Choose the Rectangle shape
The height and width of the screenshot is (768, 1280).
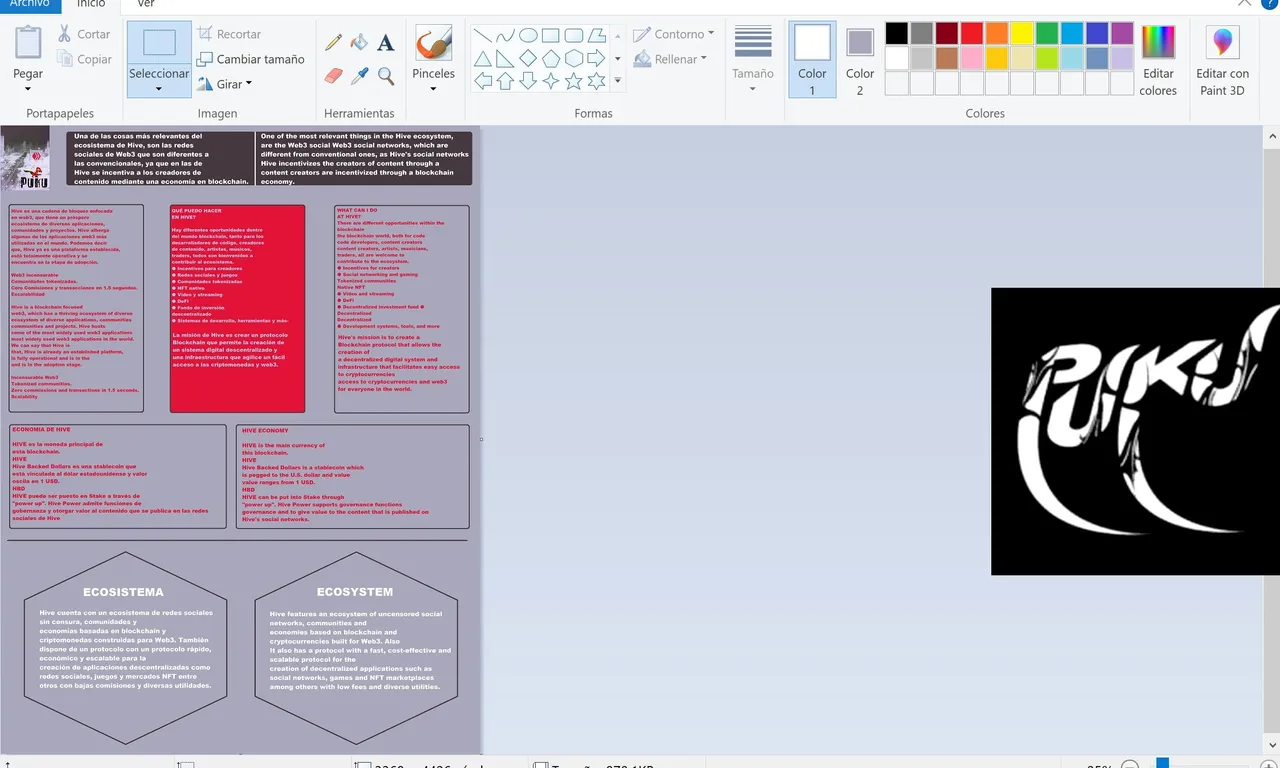pos(551,35)
